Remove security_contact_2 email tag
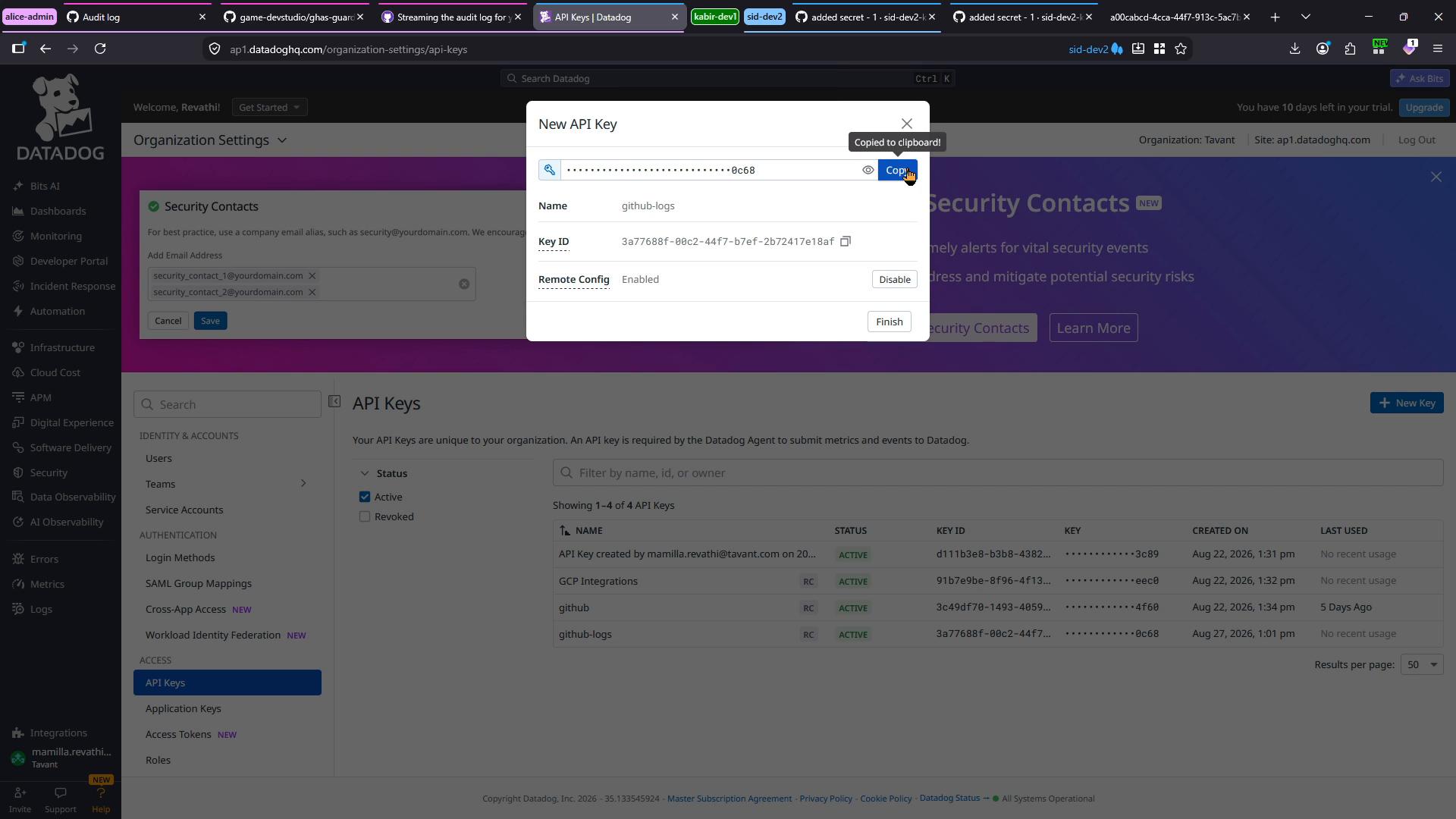The width and height of the screenshot is (1456, 819). 312,292
